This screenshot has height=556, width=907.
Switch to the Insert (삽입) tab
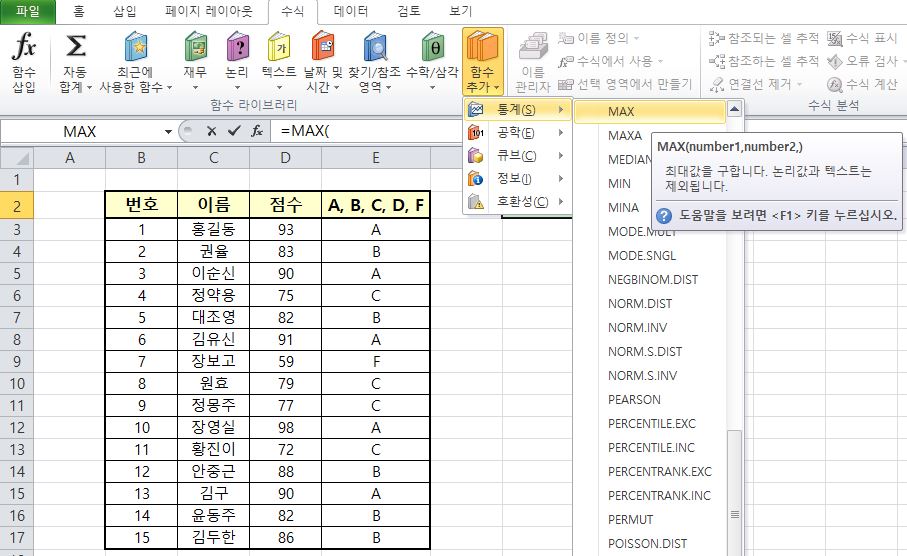124,11
